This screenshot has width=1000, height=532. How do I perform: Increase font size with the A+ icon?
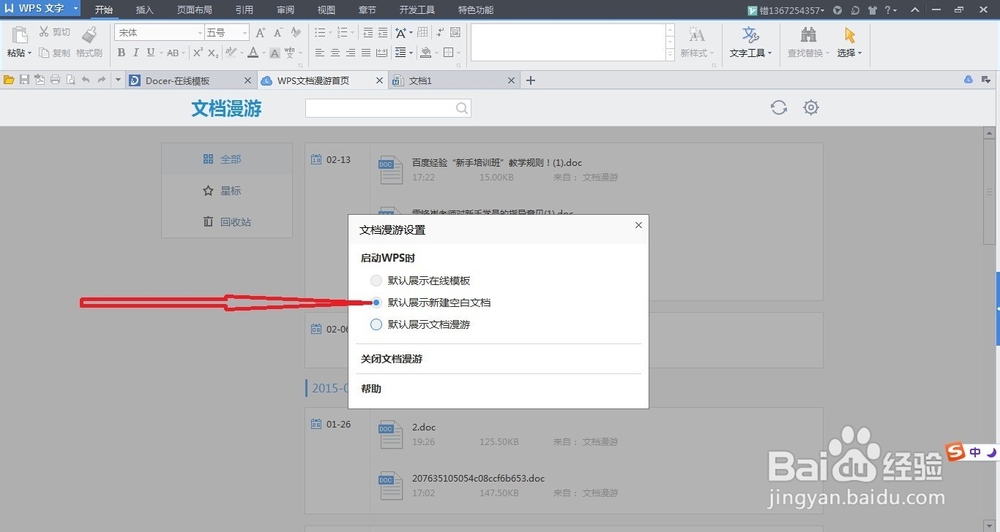(x=260, y=33)
